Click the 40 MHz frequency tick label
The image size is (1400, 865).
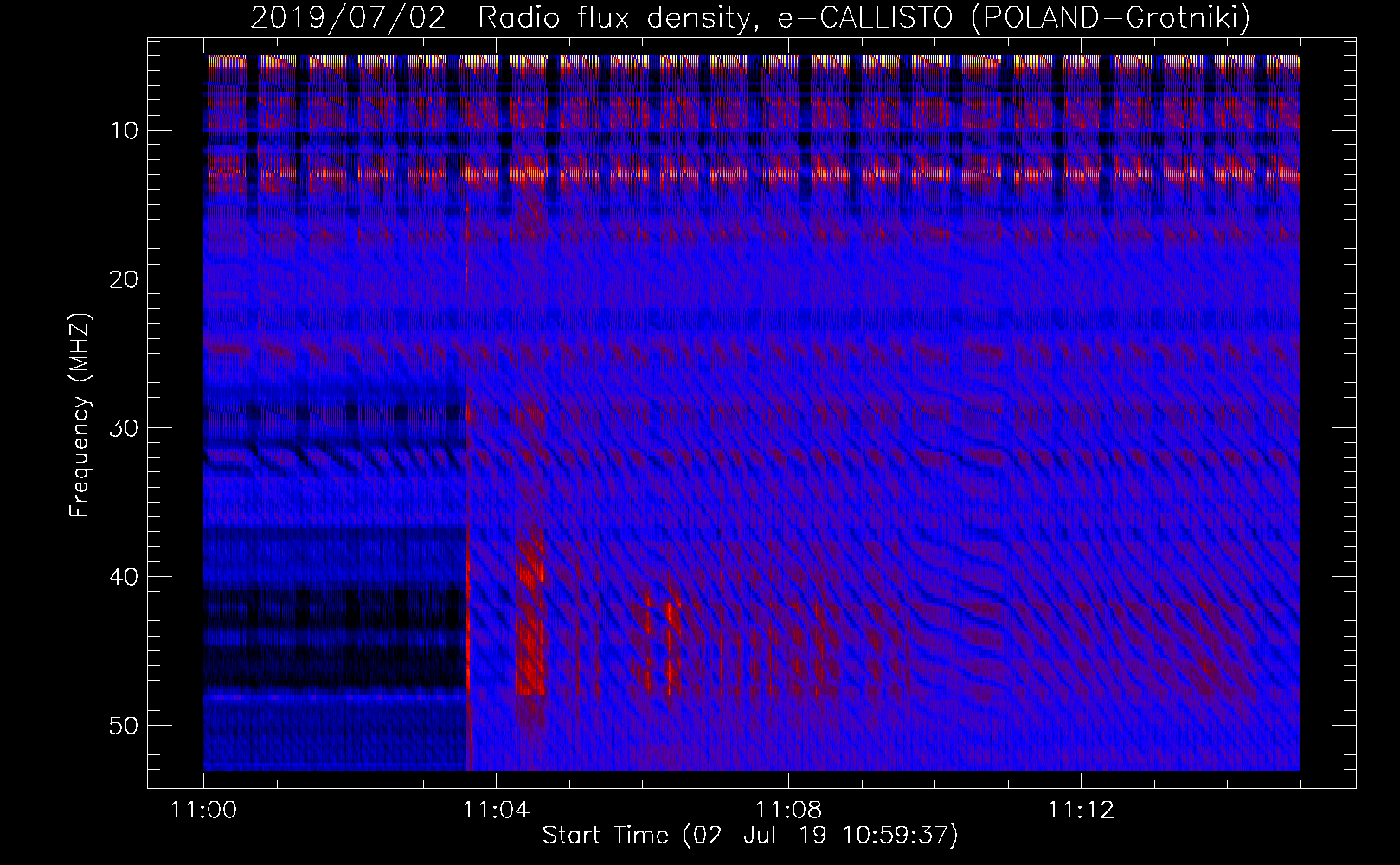click(124, 576)
